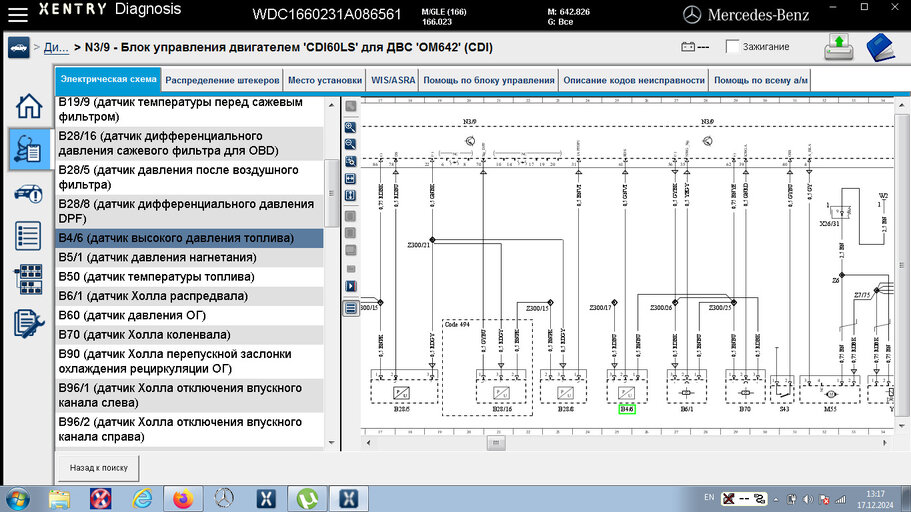Click the component list scroll-up arrow
911x512 pixels.
(x=332, y=105)
